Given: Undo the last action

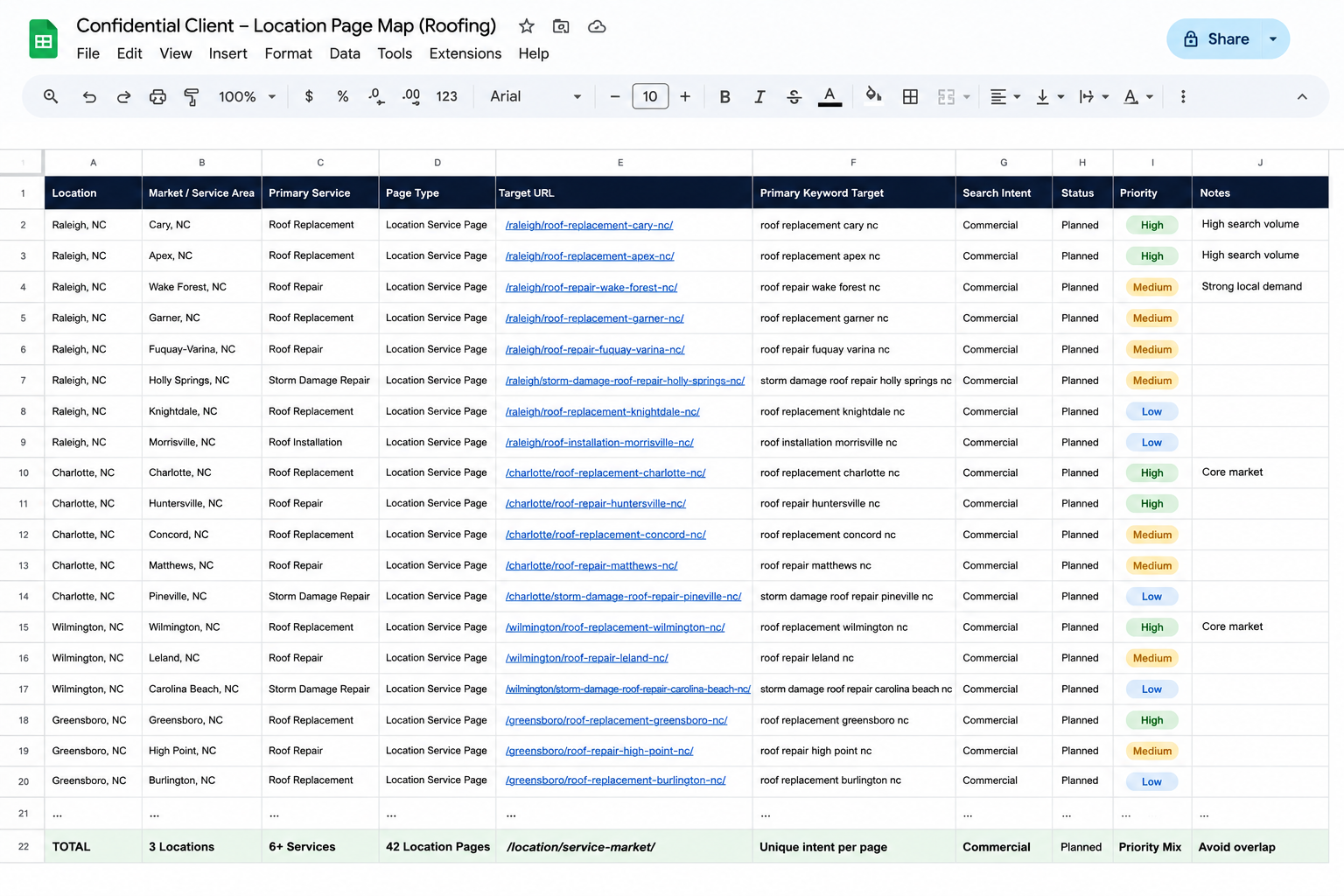Looking at the screenshot, I should click(89, 96).
